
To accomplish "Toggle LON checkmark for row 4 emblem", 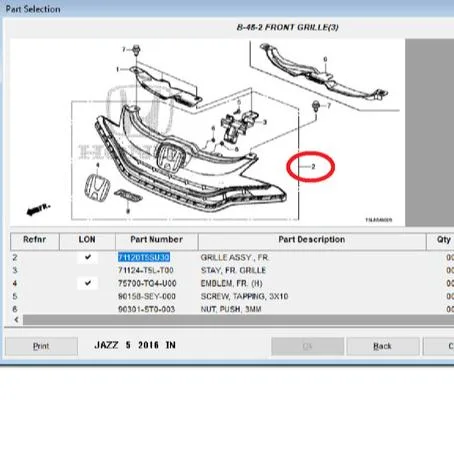I will click(88, 283).
